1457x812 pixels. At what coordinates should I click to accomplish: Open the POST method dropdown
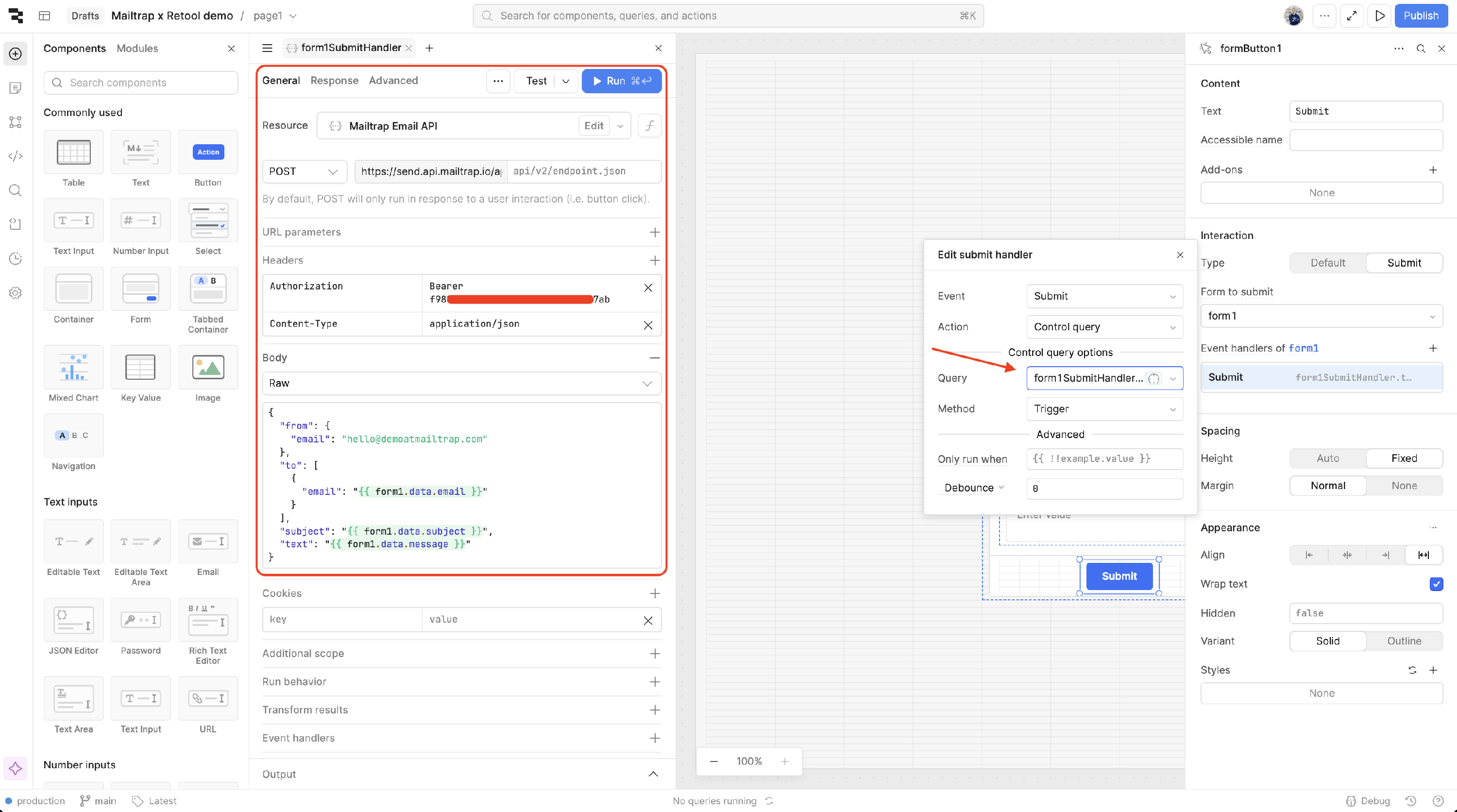[305, 171]
